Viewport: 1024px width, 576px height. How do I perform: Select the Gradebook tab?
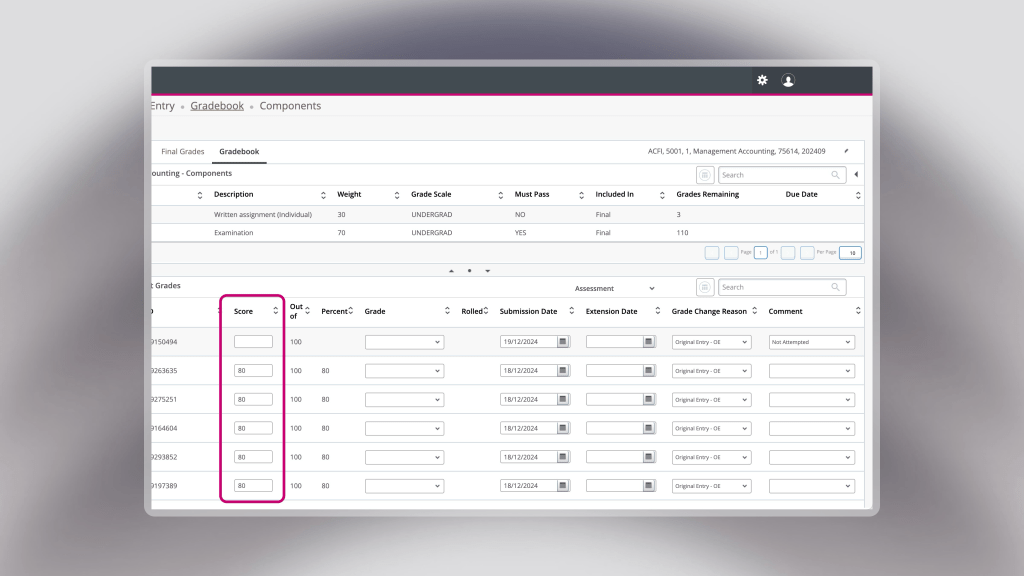click(x=239, y=152)
